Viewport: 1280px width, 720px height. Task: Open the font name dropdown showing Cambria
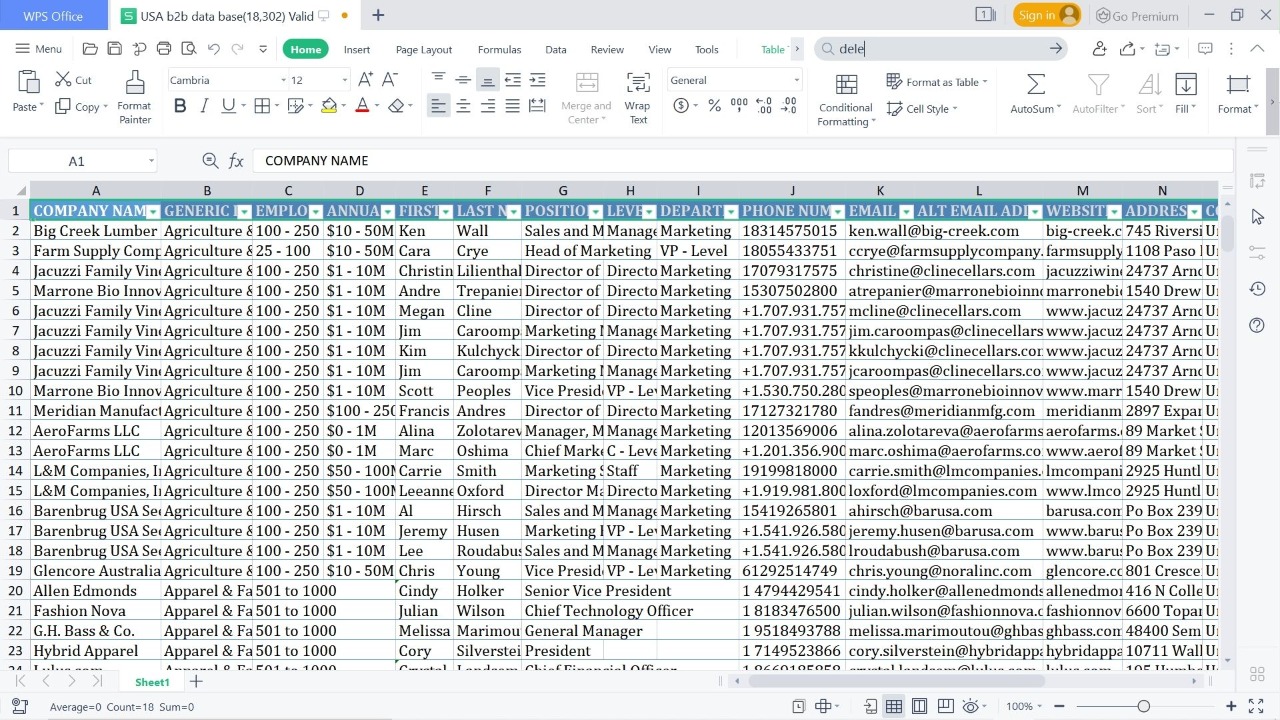(x=282, y=80)
